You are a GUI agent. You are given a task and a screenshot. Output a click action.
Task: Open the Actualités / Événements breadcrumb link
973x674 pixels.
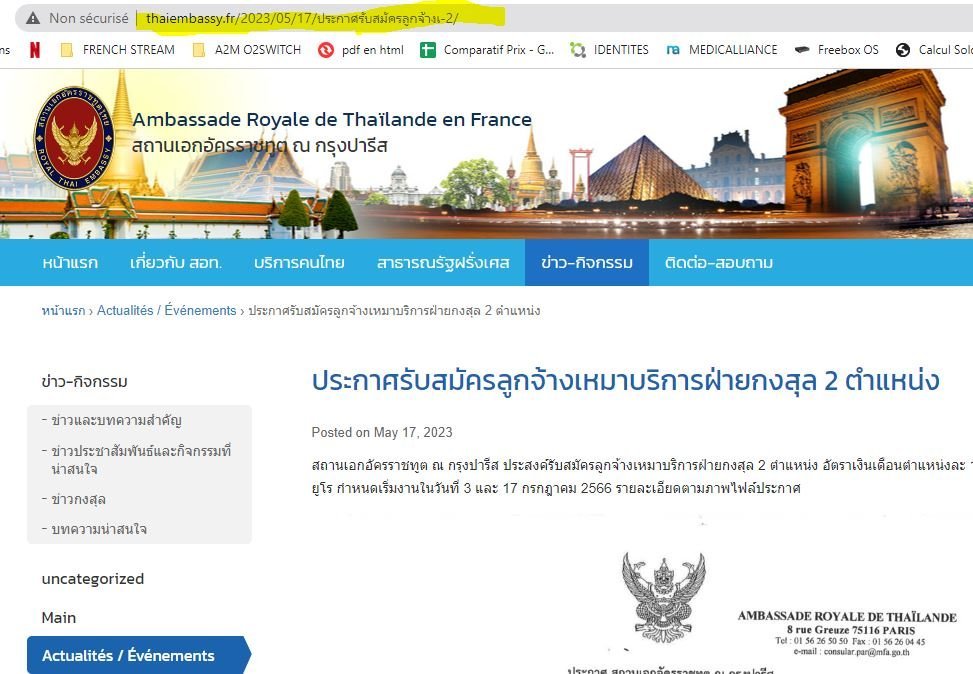click(168, 311)
